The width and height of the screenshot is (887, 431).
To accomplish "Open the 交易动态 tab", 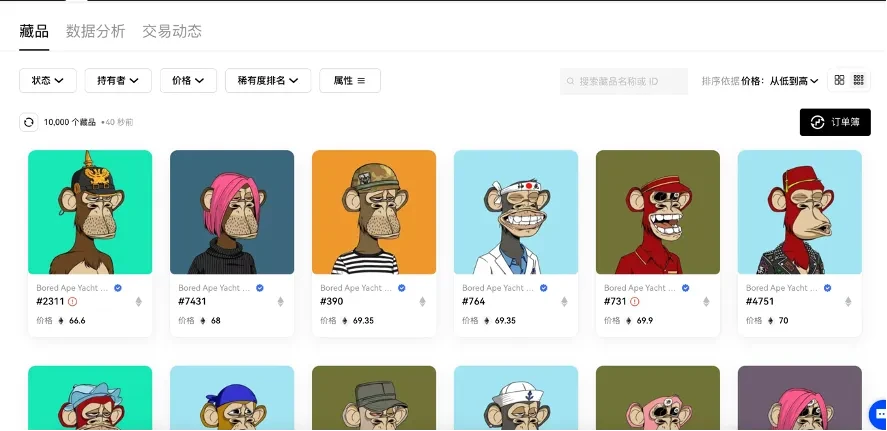I will coord(172,31).
